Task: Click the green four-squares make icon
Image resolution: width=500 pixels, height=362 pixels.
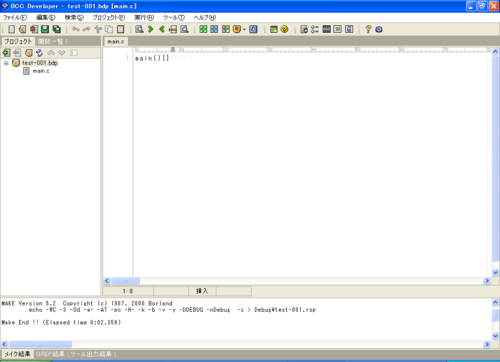Action: [203, 29]
